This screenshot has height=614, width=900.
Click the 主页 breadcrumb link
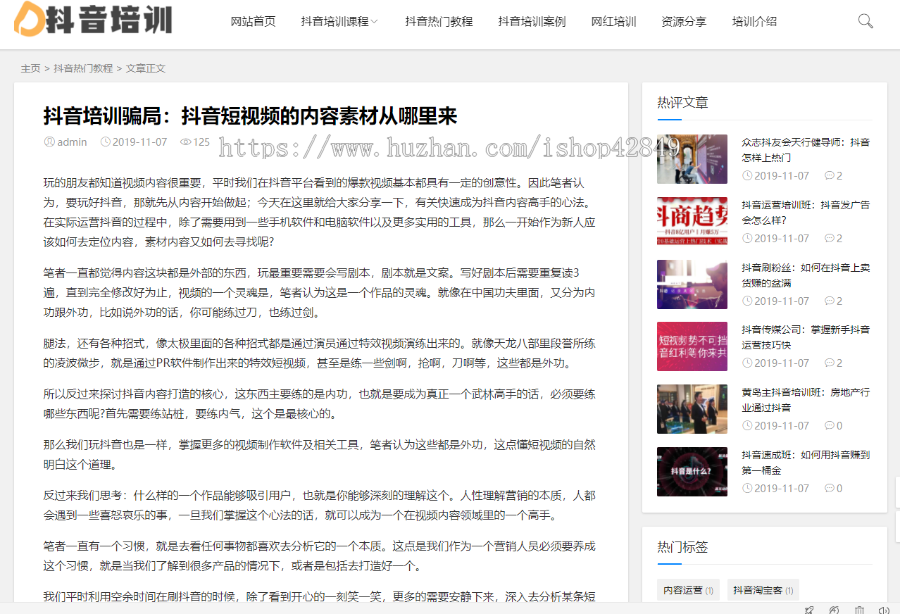(30, 68)
